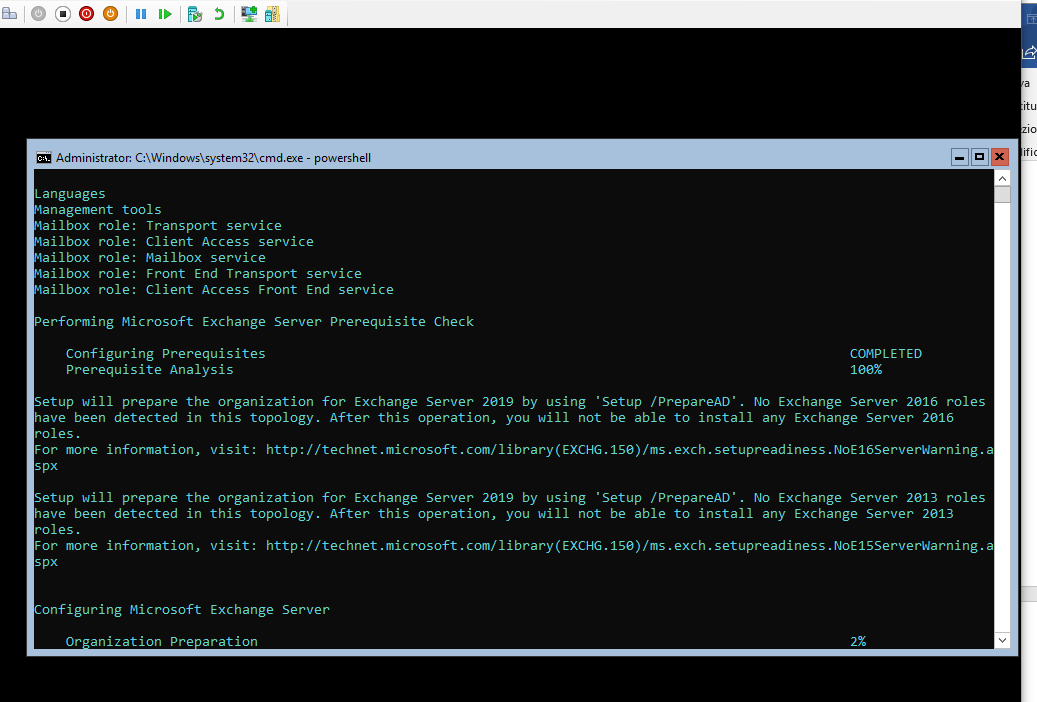Click the 'Management tools' line
Screen dimensions: 1037x702
98,210
